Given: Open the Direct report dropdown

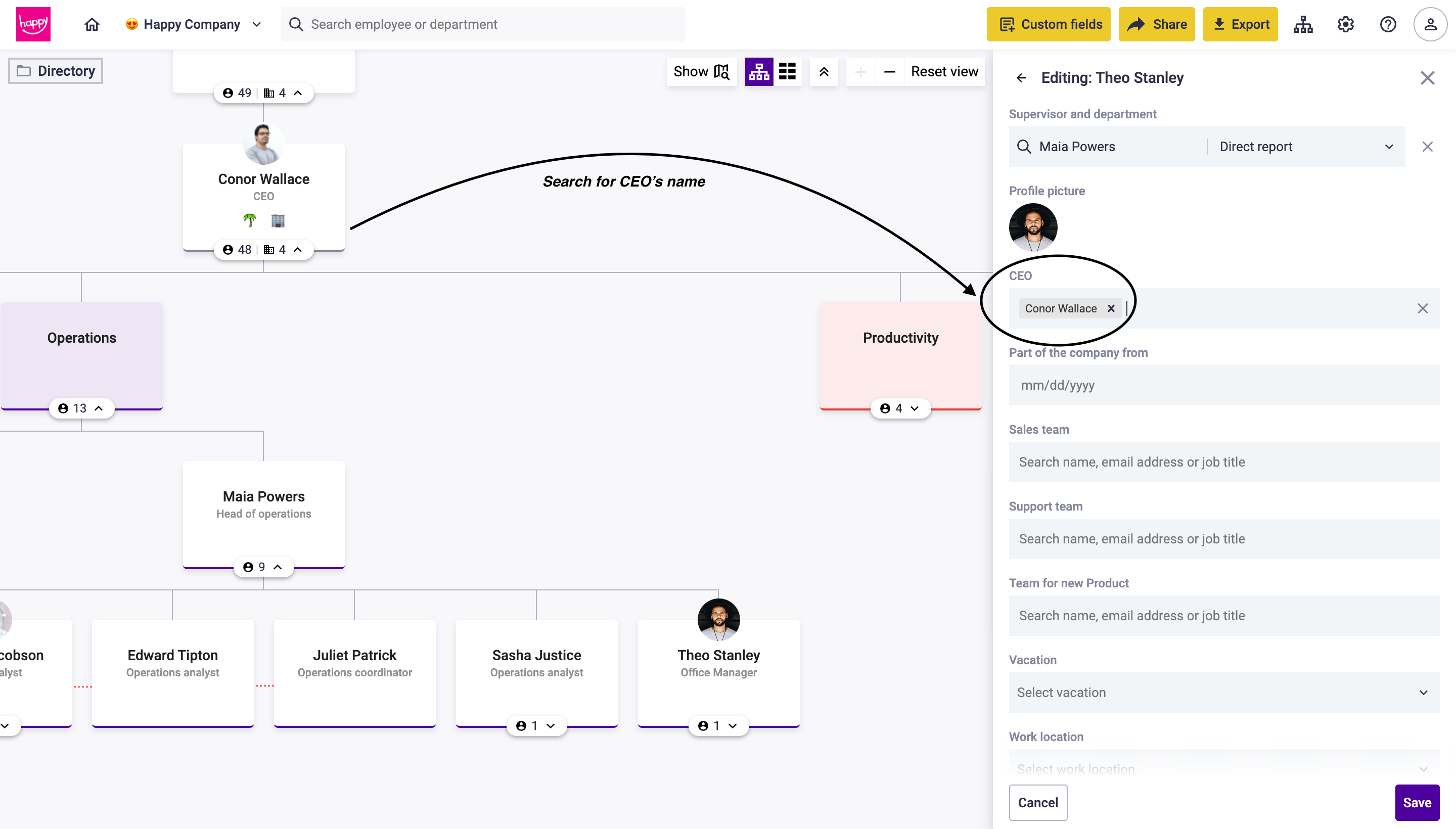Looking at the screenshot, I should click(x=1306, y=147).
